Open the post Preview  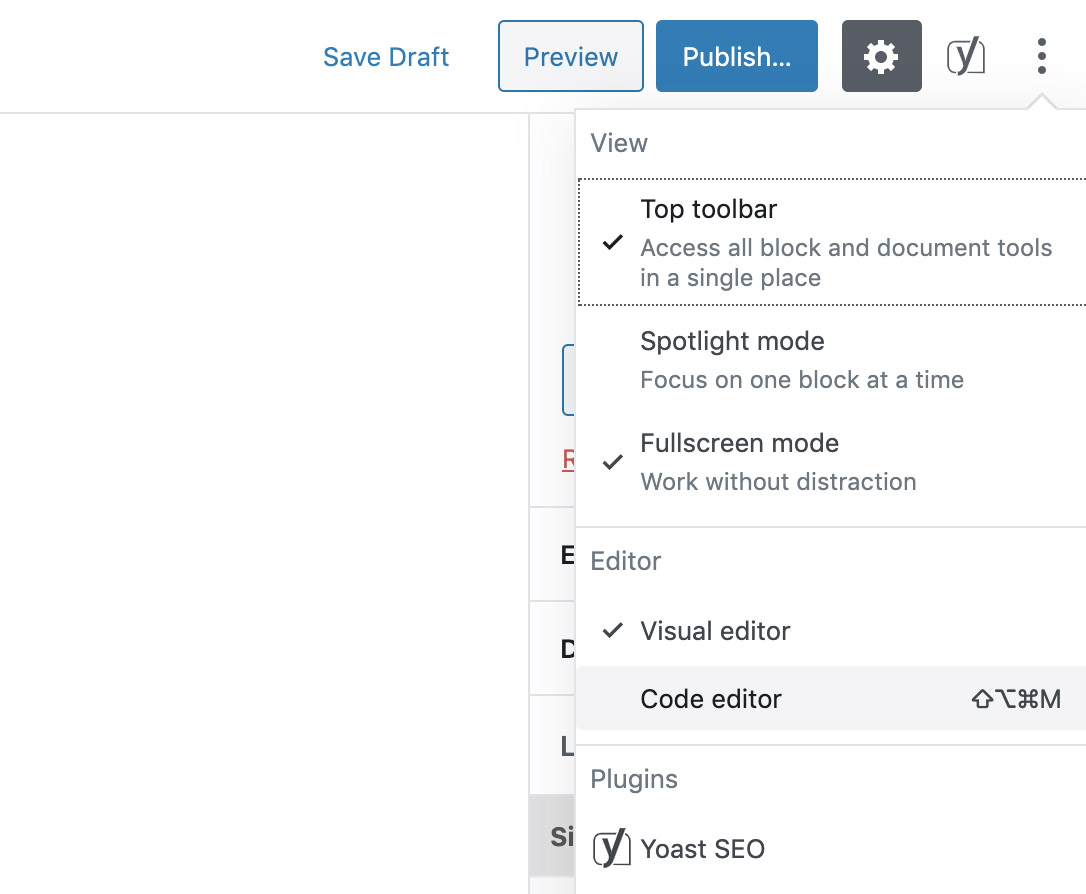coord(570,57)
